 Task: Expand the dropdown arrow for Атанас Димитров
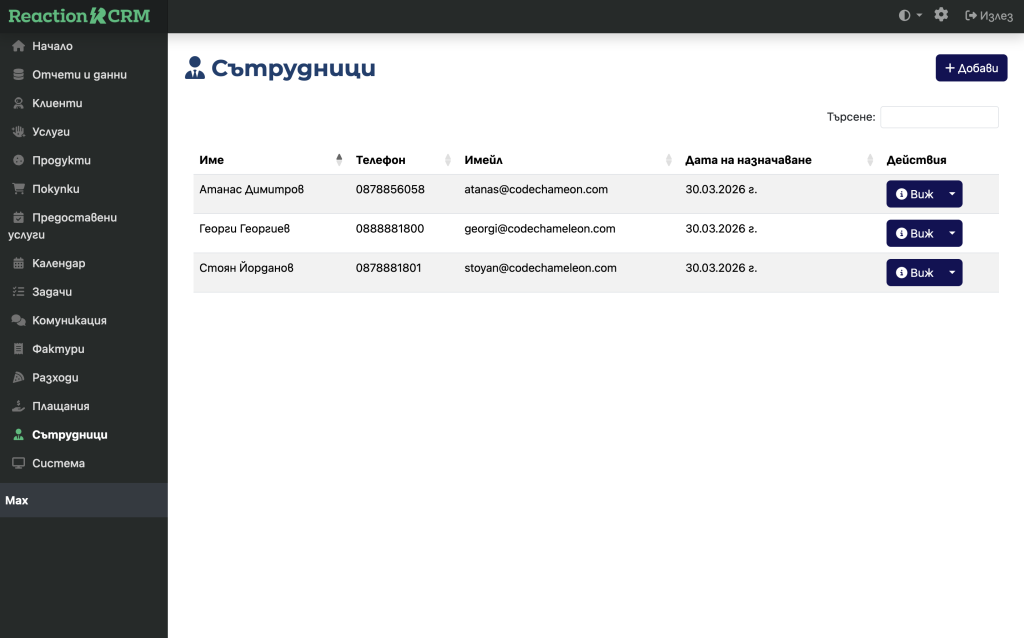[952, 194]
